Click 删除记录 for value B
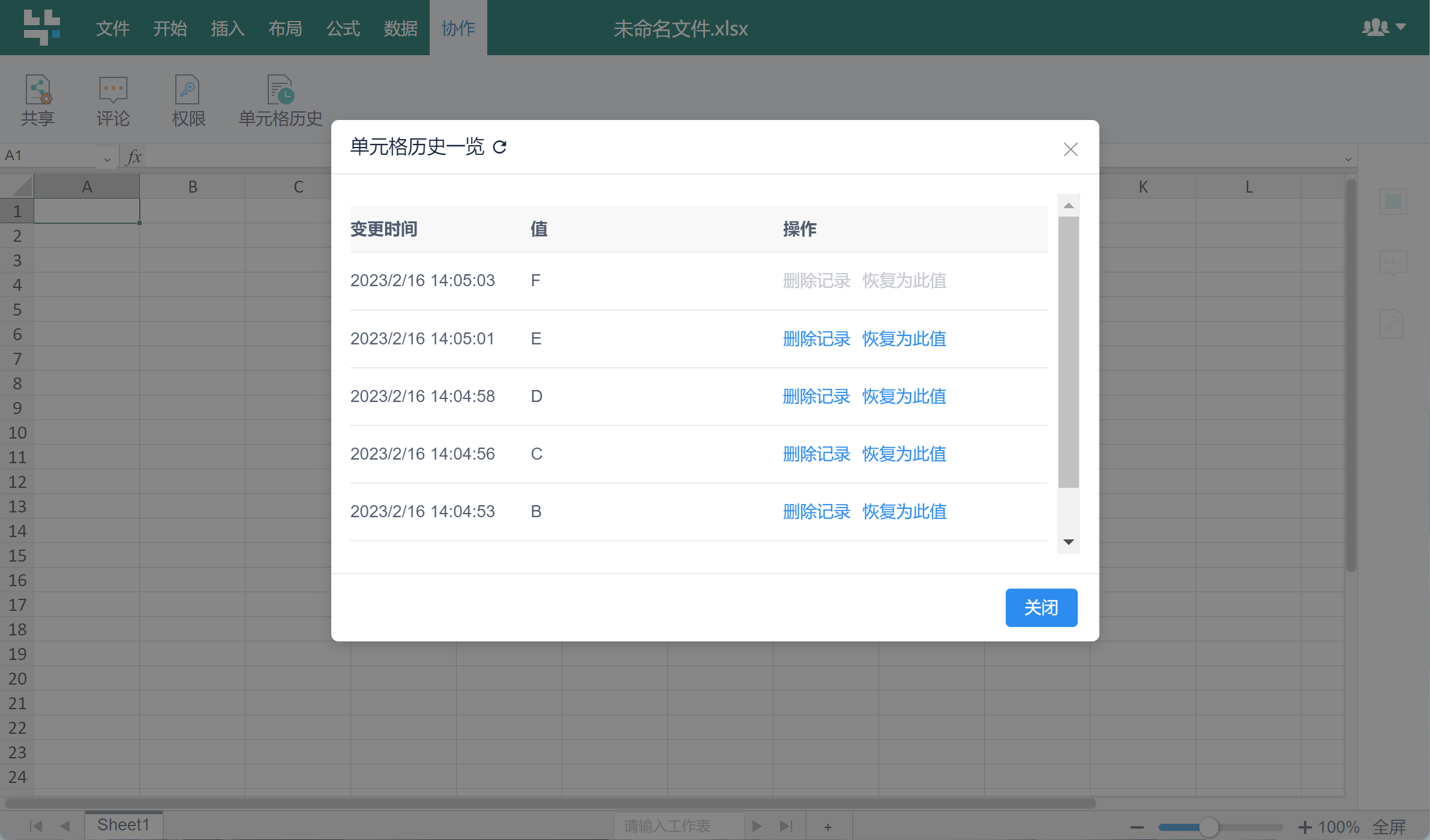Viewport: 1430px width, 840px height. point(817,512)
